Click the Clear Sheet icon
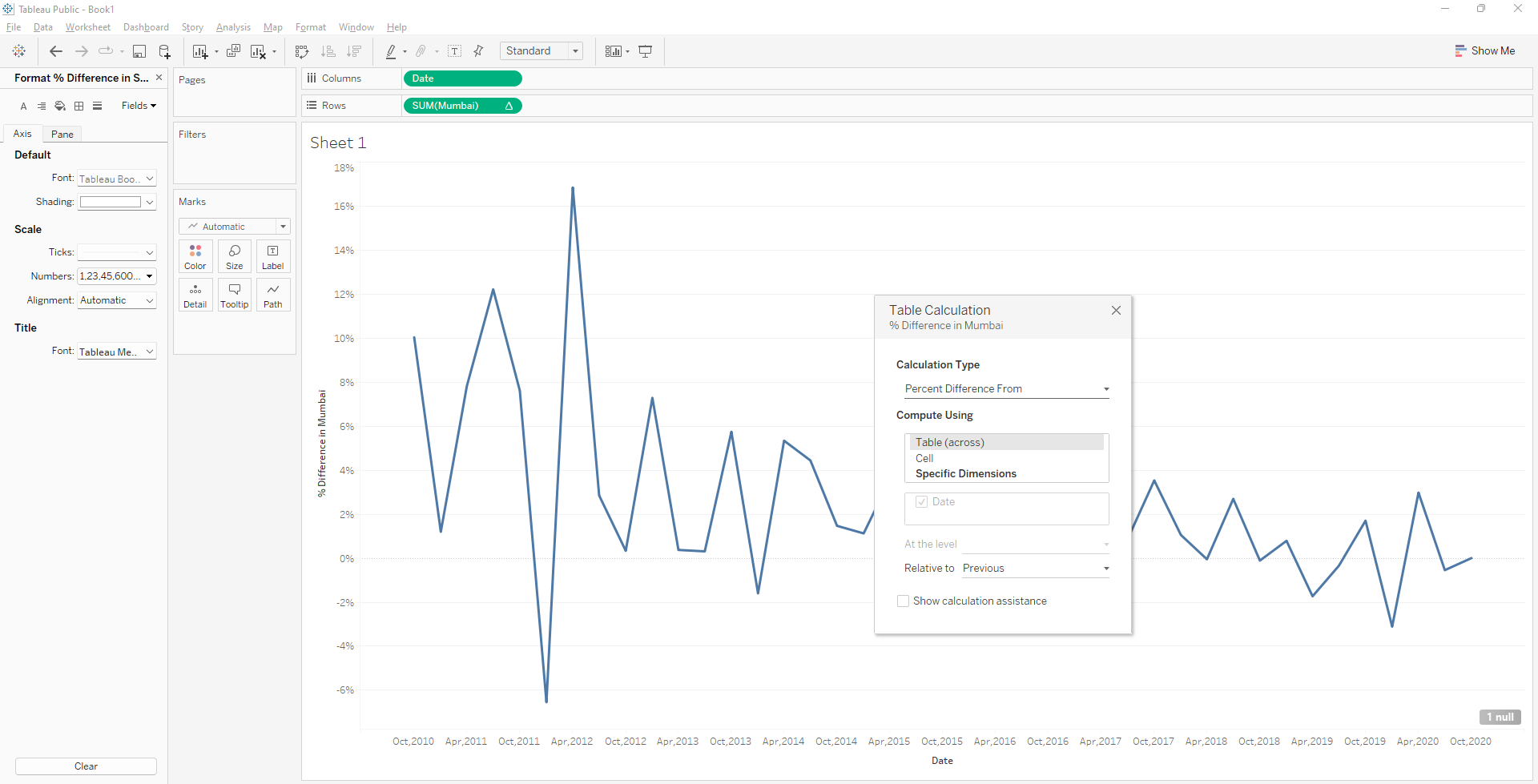Image resolution: width=1538 pixels, height=784 pixels. pyautogui.click(x=258, y=51)
